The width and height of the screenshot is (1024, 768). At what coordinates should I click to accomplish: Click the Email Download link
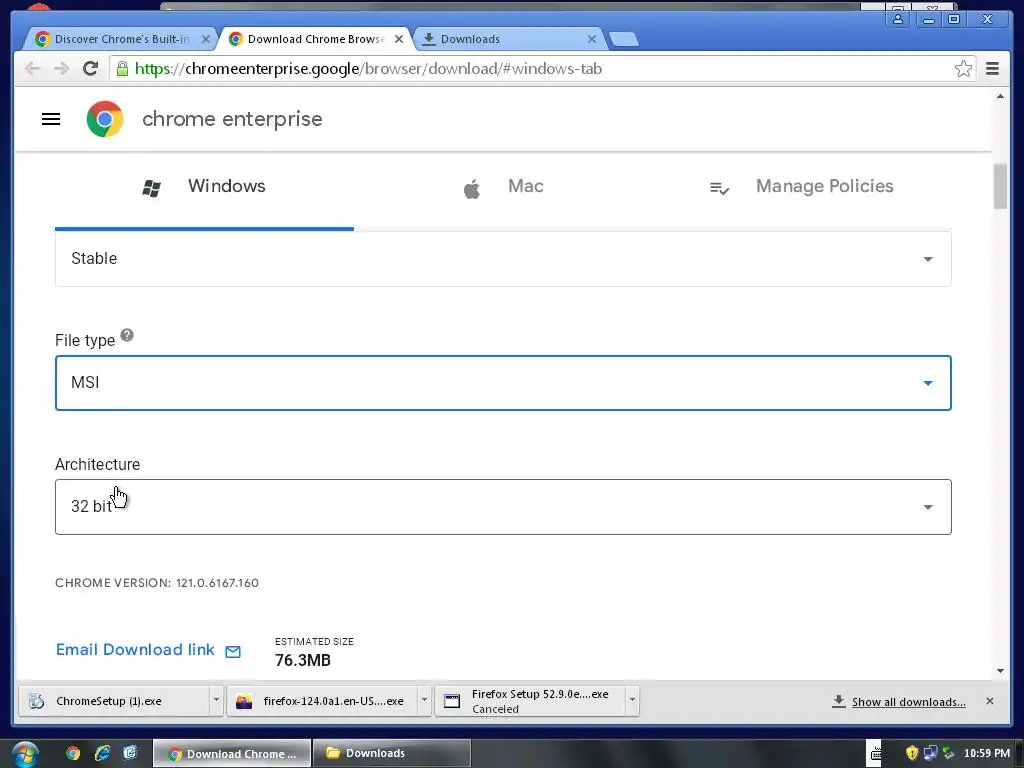pos(135,650)
